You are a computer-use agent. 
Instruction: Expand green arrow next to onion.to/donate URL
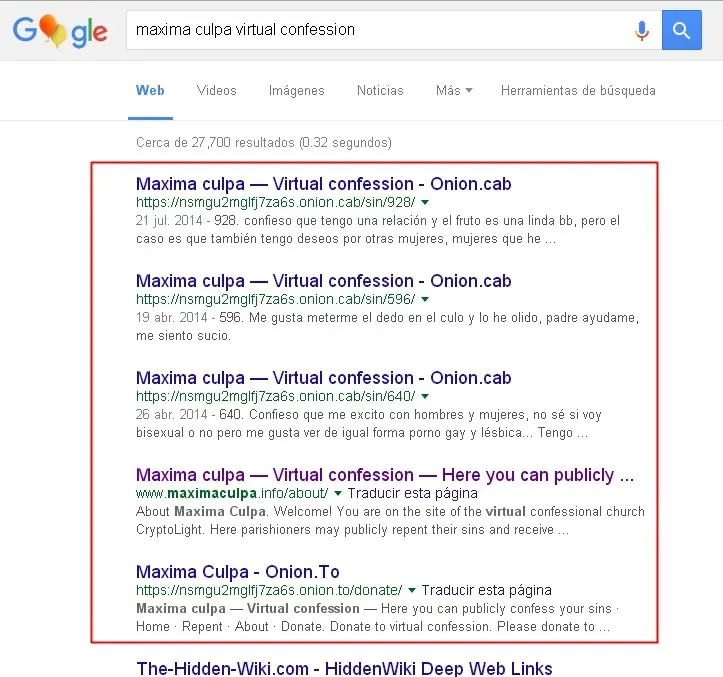(412, 590)
